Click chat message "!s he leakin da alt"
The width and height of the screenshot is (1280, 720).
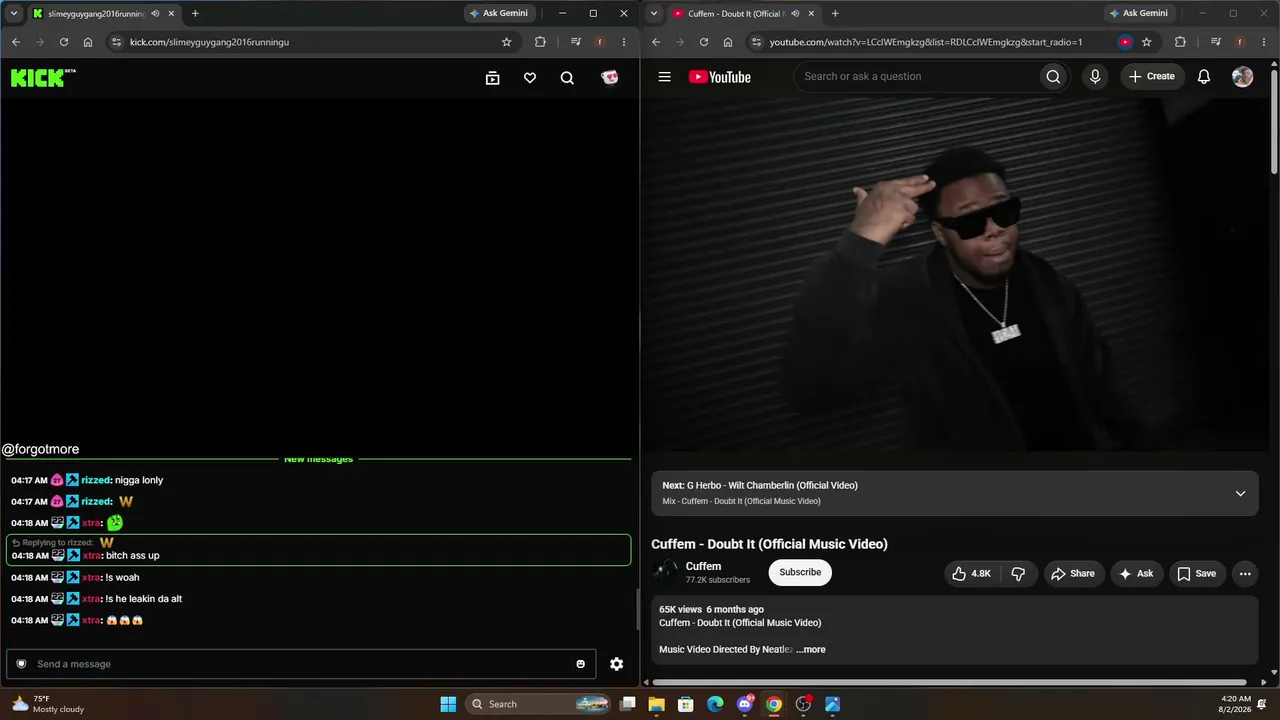pyautogui.click(x=143, y=599)
